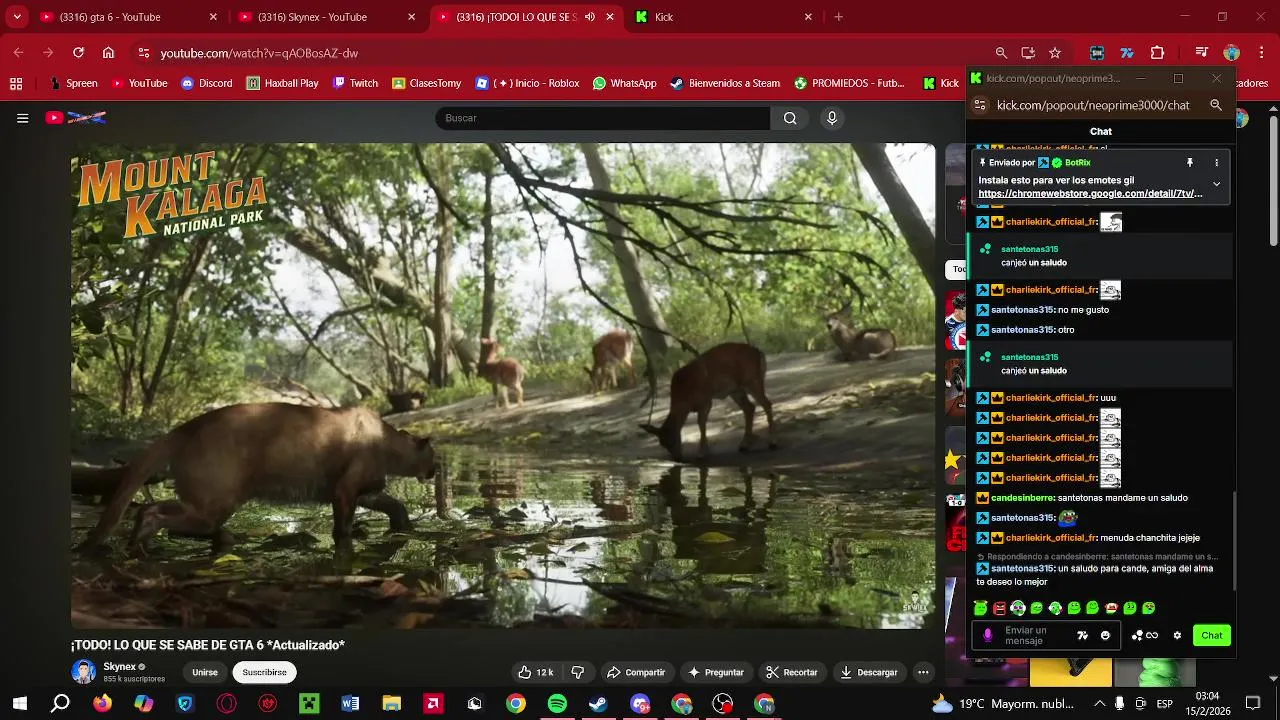Like the video showing 12 k
This screenshot has width=1280, height=720.
click(x=535, y=672)
